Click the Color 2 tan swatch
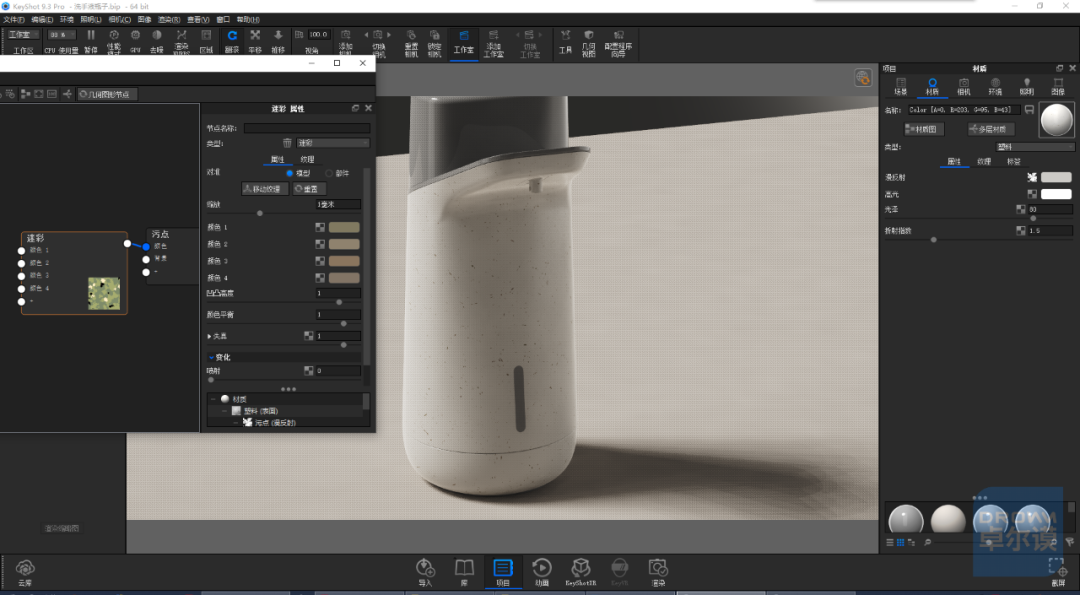 [x=344, y=244]
